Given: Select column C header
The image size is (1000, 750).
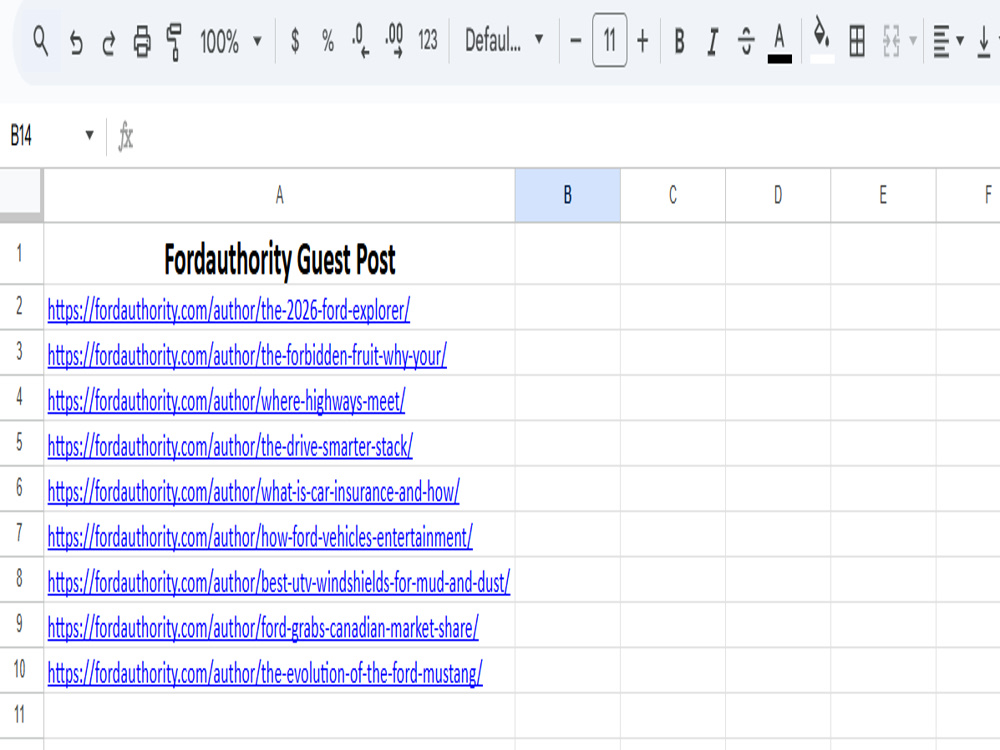Looking at the screenshot, I should [673, 195].
